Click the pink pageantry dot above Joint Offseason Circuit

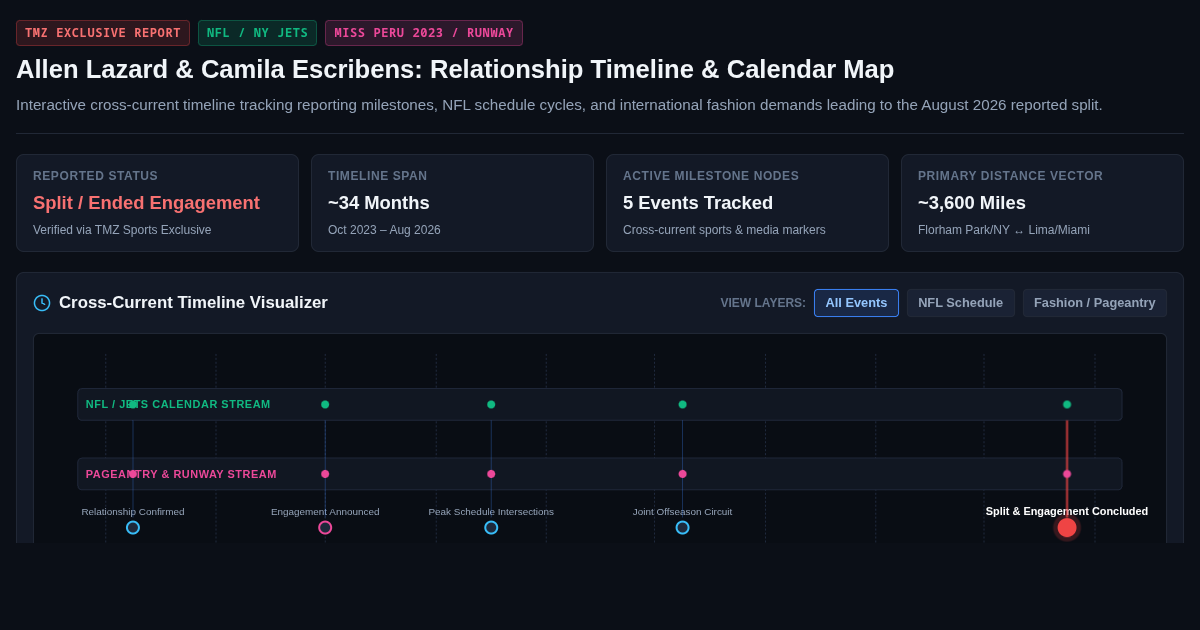click(x=682, y=474)
